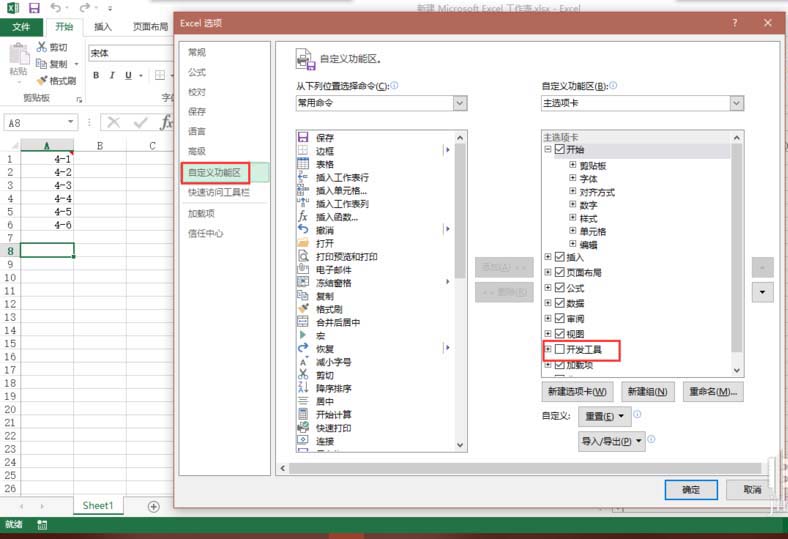Uncheck the 数据 tab checkbox
Screen dimensions: 788x539
560,303
